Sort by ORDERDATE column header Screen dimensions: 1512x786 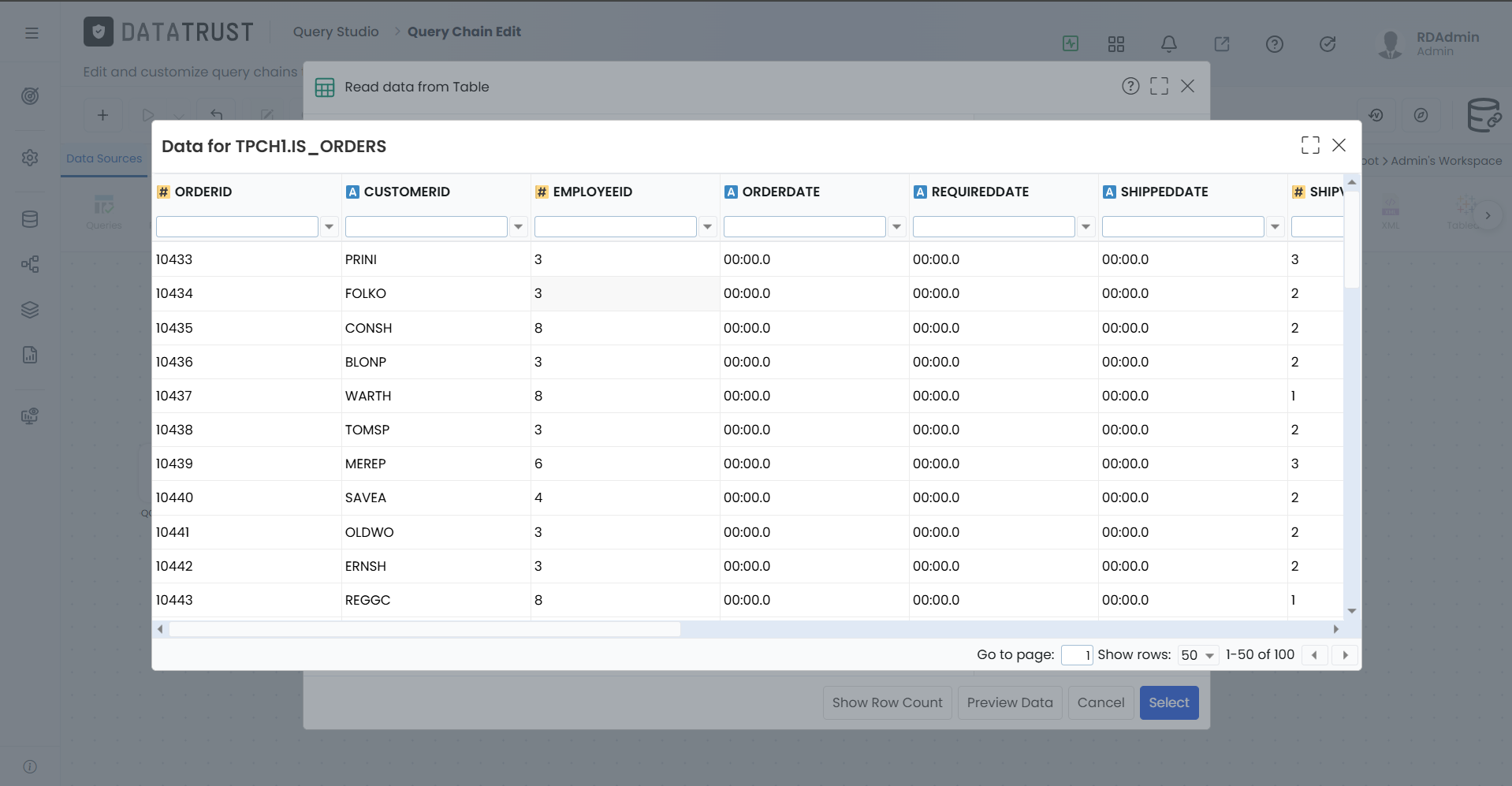tap(781, 192)
